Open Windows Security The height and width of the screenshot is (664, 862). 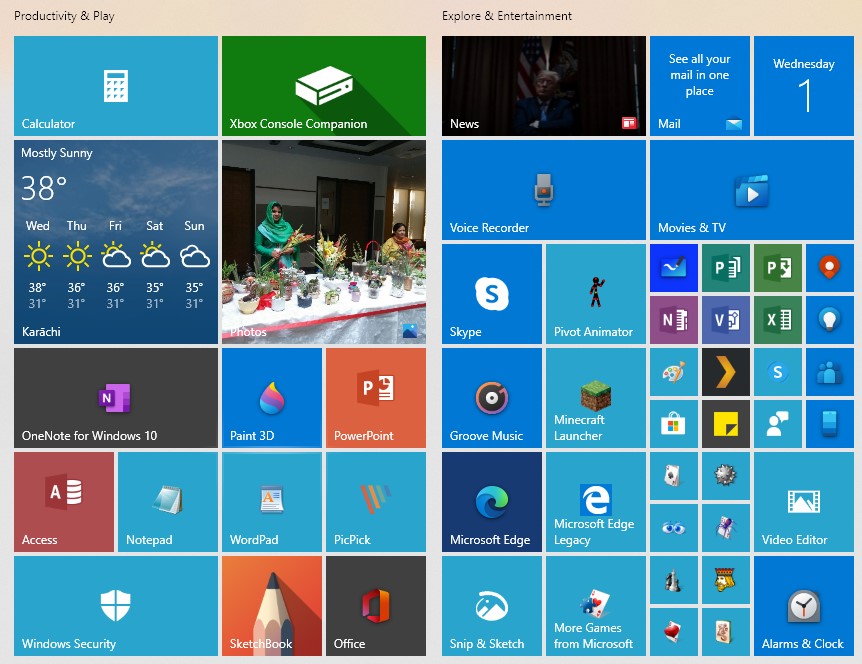tap(116, 606)
